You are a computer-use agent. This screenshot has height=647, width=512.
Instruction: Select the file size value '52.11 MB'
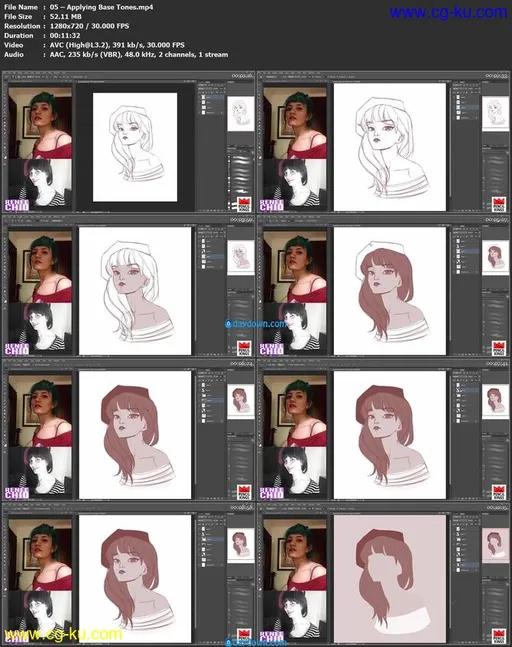(66, 17)
